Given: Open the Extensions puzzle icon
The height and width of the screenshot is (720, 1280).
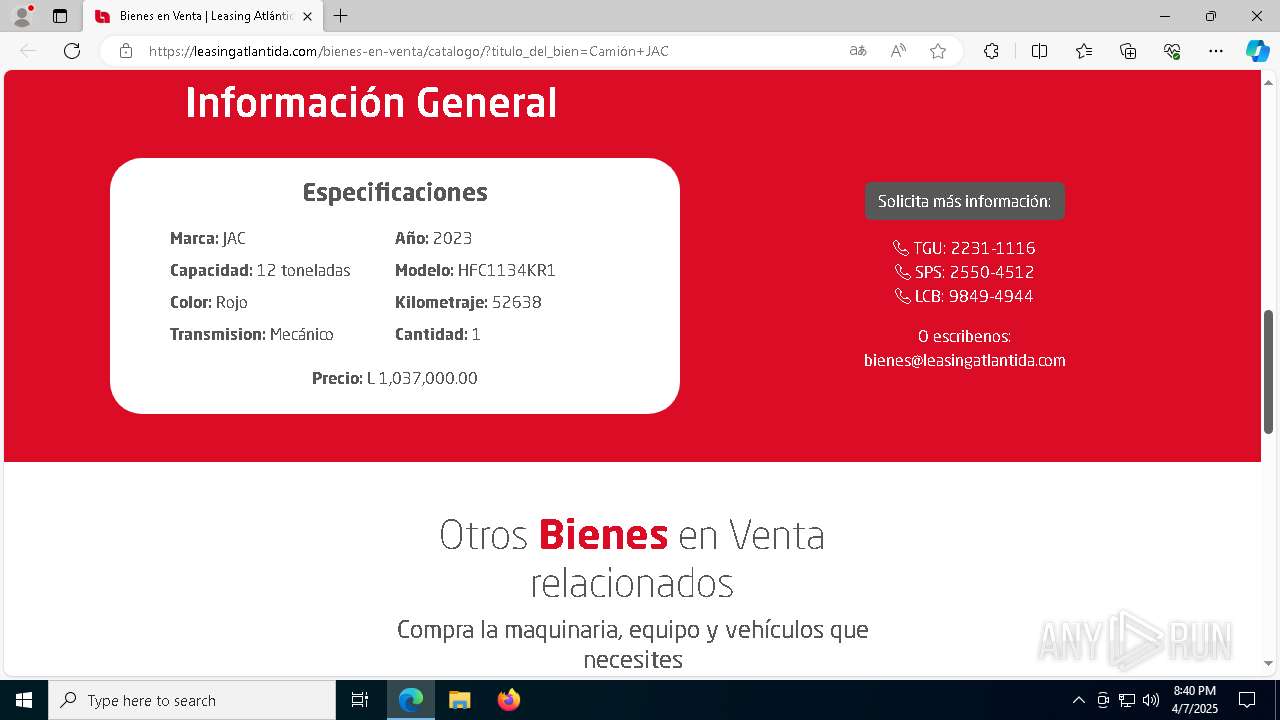Looking at the screenshot, I should [991, 51].
